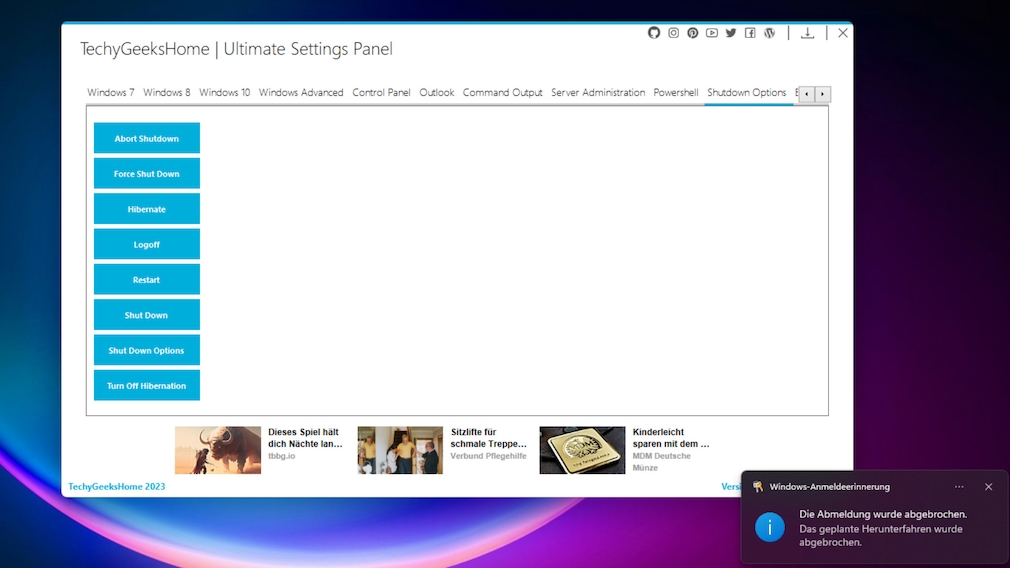Open the 'Dieses Spiel hält dich Nächte' ad text
This screenshot has height=568, width=1010.
pos(305,438)
